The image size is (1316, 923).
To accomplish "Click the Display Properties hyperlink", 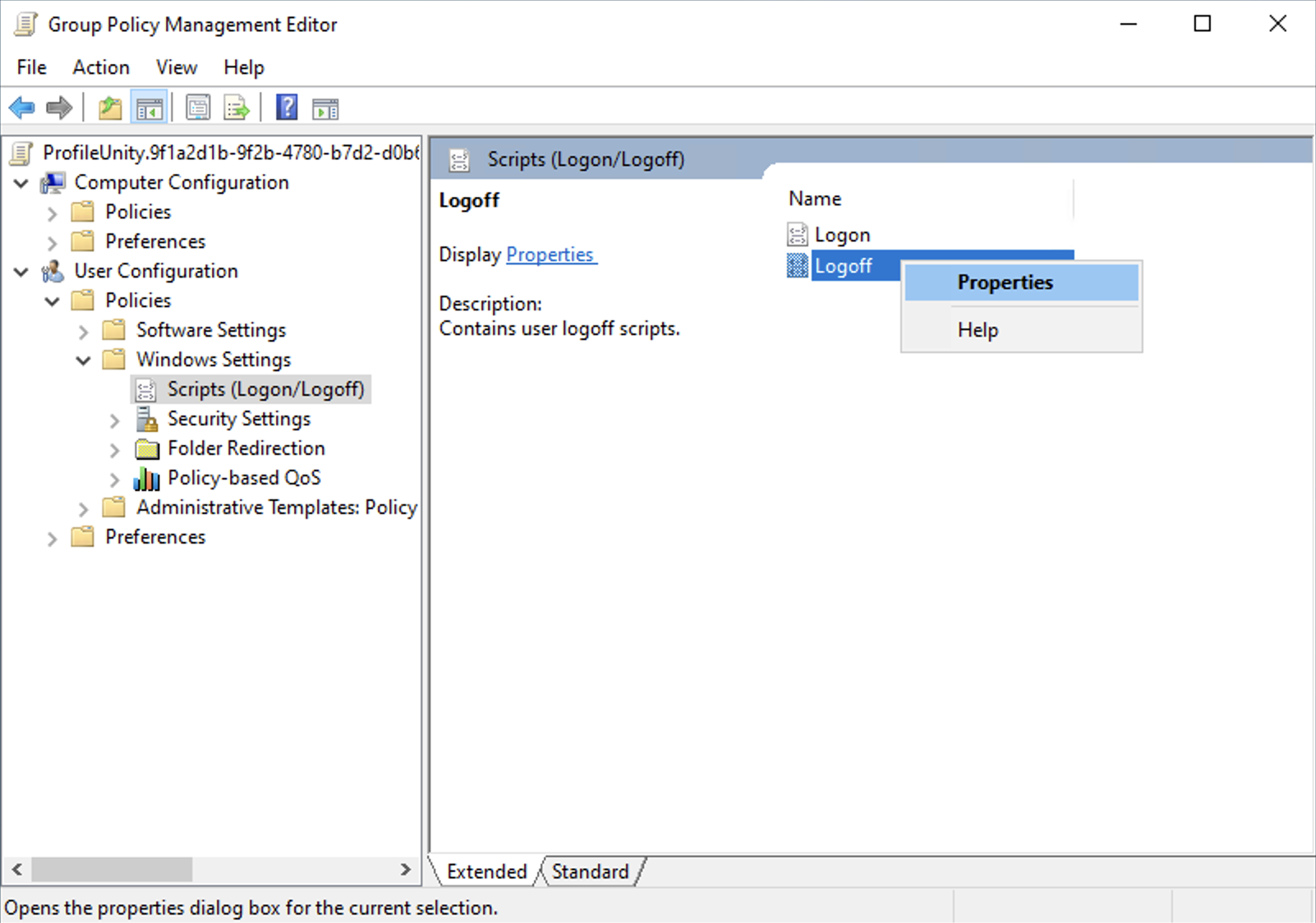I will [x=550, y=255].
